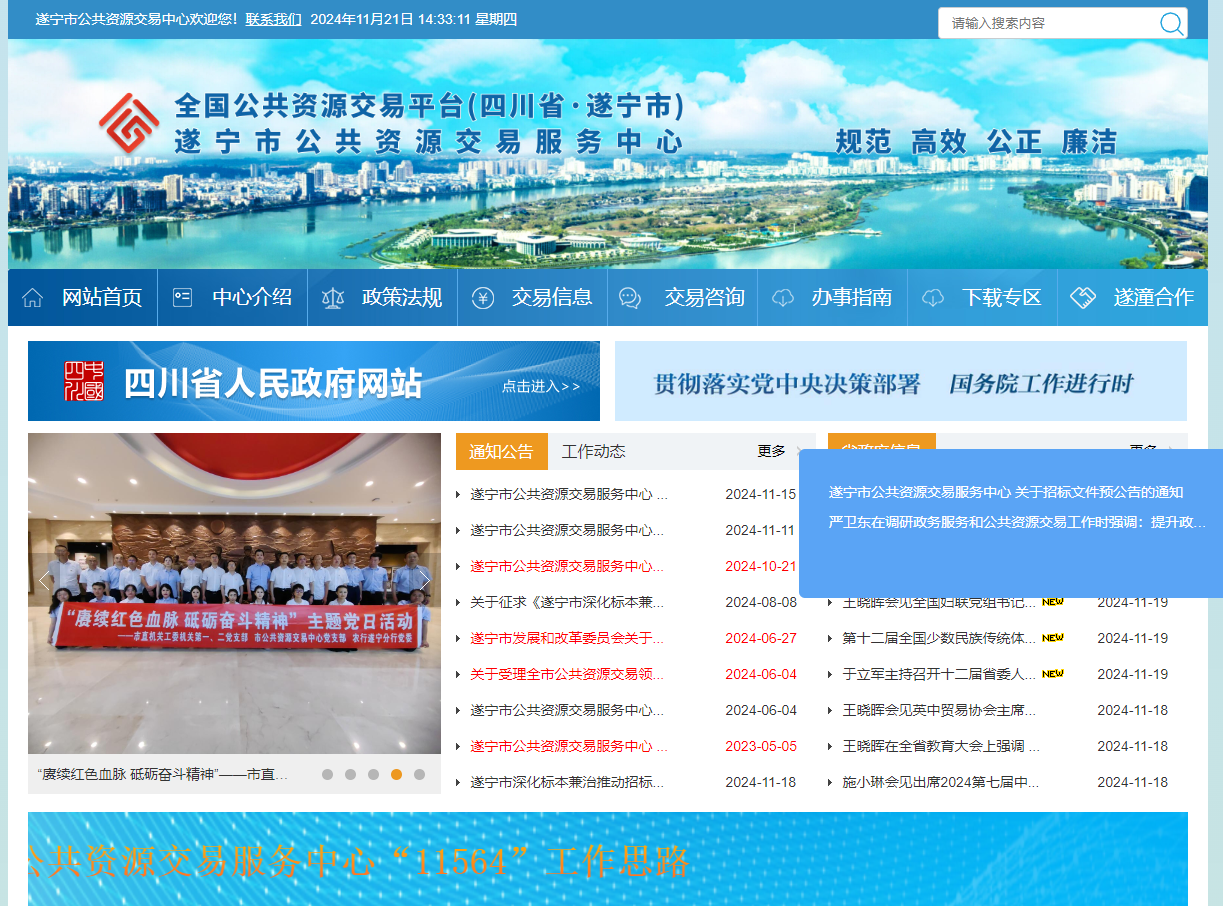
Task: Show previous slide with left arrow
Action: [x=44, y=581]
